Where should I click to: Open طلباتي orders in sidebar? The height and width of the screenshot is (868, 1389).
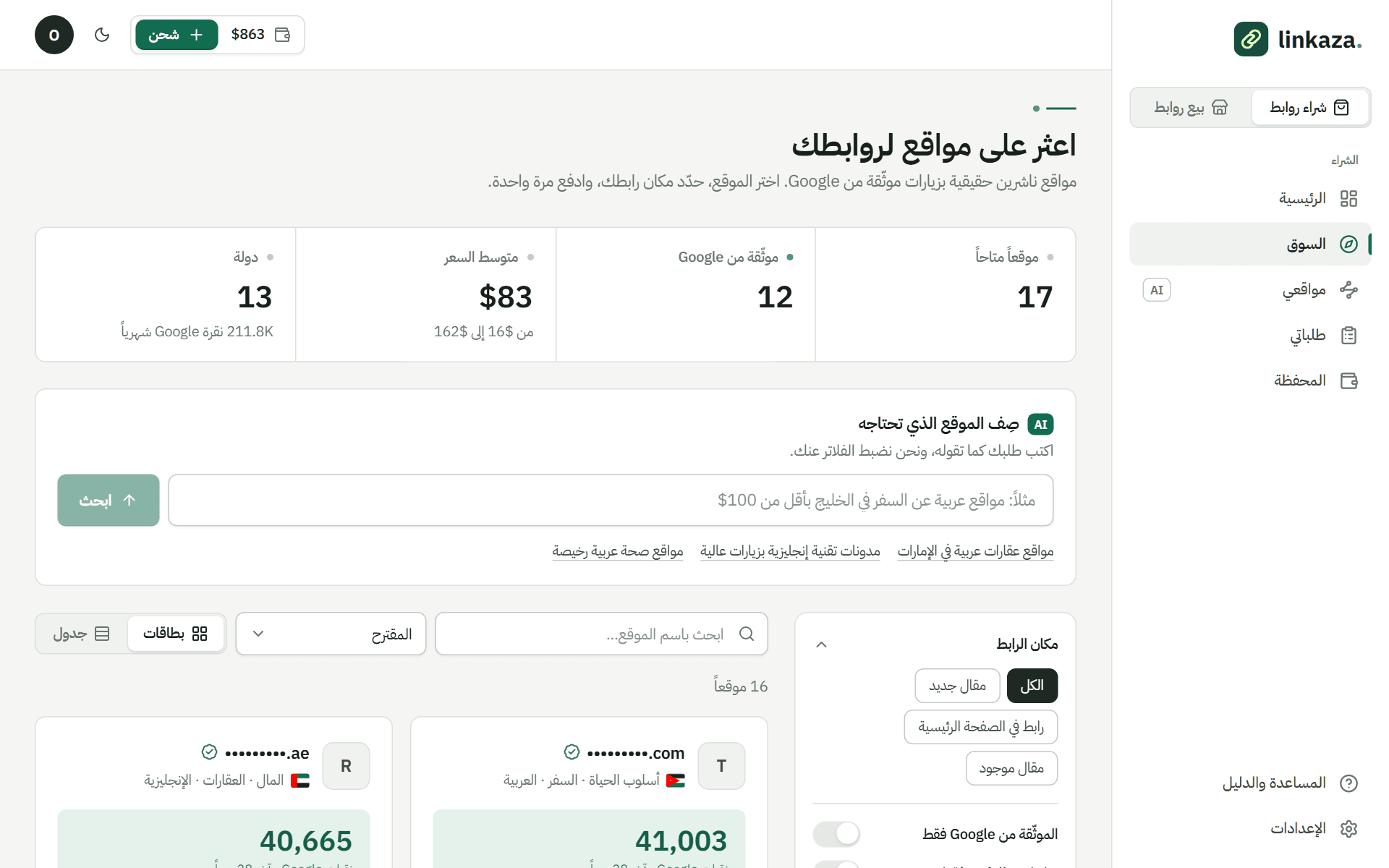tap(1250, 336)
